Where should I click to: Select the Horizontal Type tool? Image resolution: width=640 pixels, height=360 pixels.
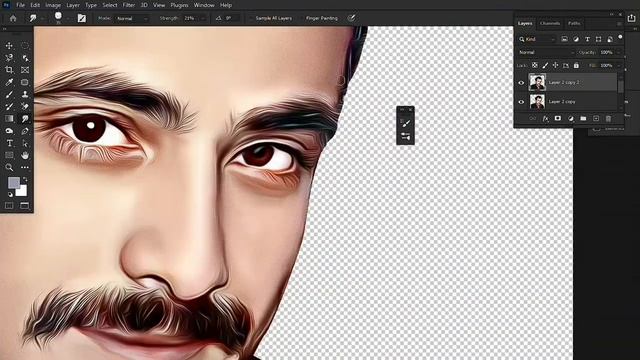point(9,143)
